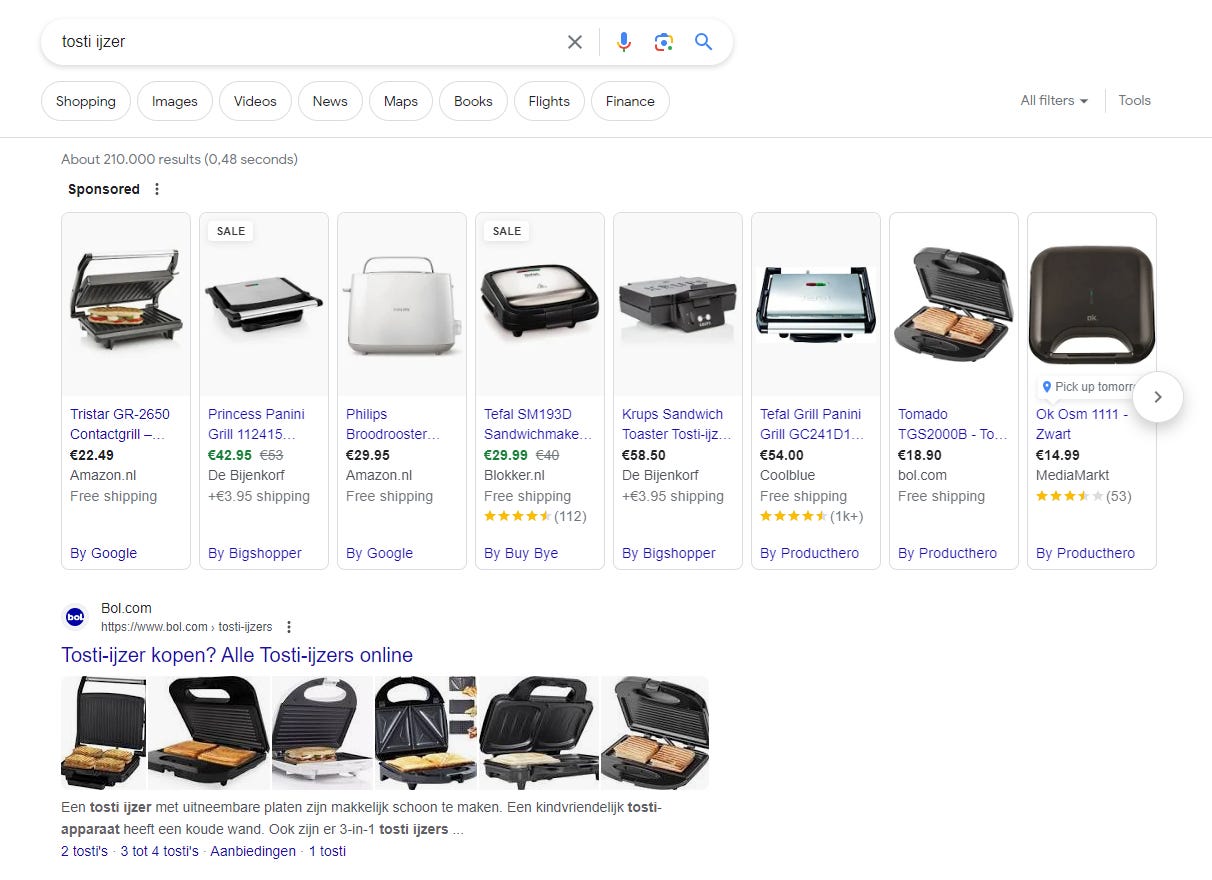Viewport: 1212px width, 880px height.
Task: Open Ok Osm 1111 Zwart product link
Action: [1082, 424]
